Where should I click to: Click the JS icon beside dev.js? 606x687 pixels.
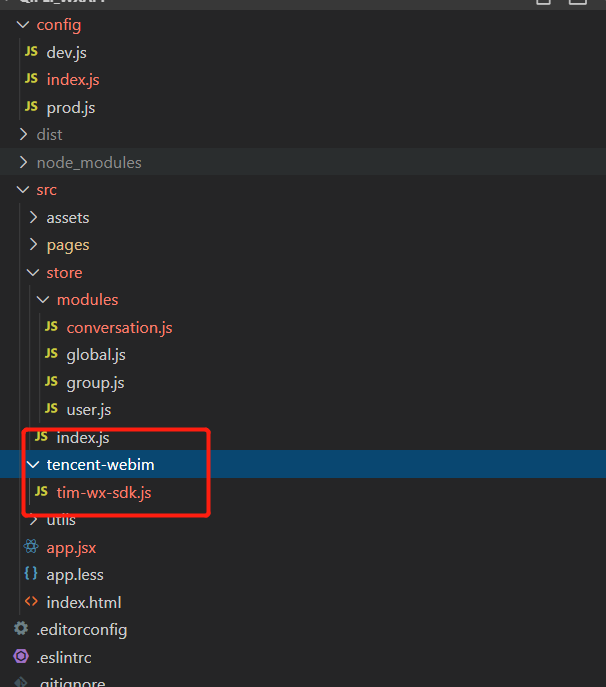[x=31, y=52]
